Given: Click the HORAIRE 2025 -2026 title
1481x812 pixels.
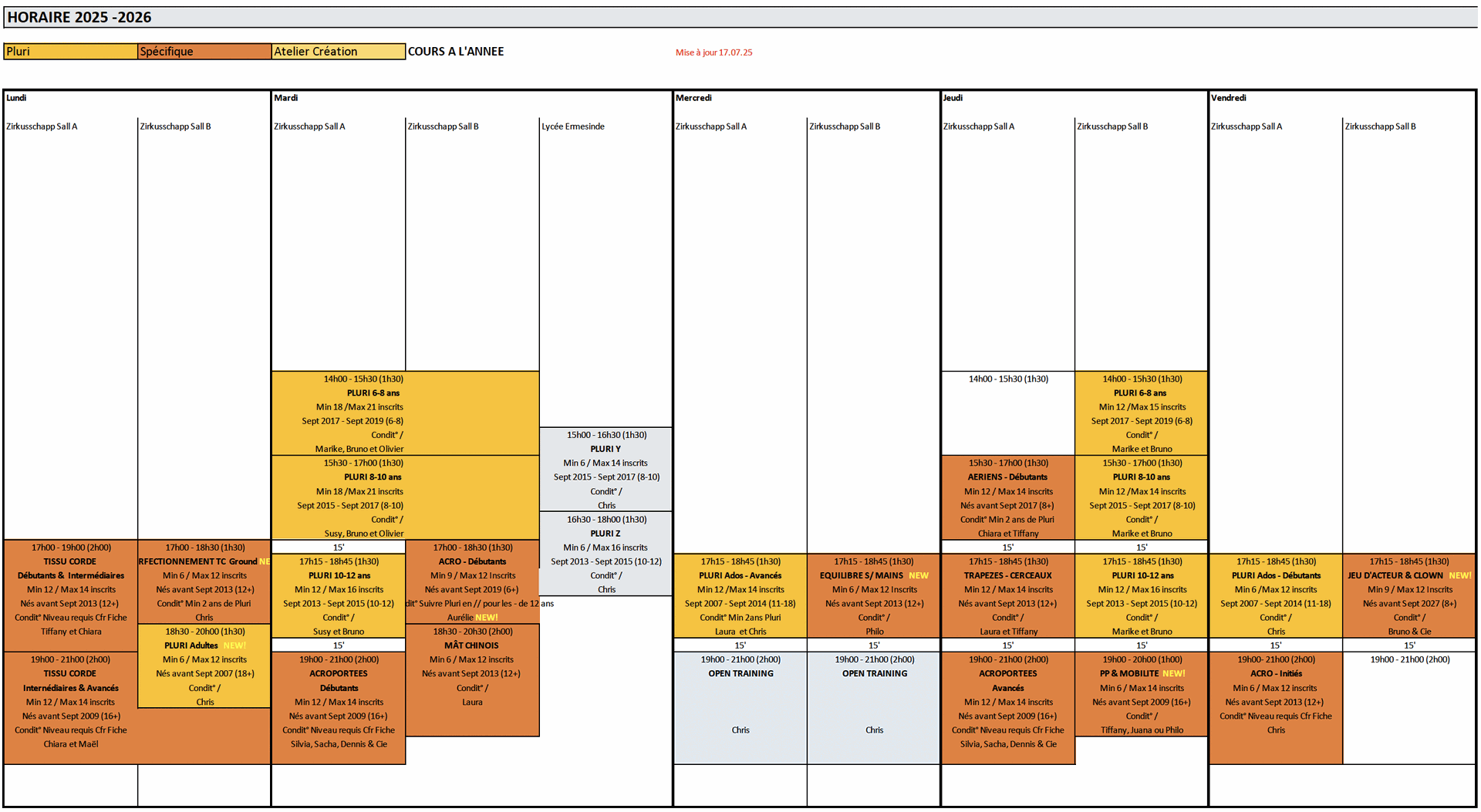Looking at the screenshot, I should coord(79,17).
